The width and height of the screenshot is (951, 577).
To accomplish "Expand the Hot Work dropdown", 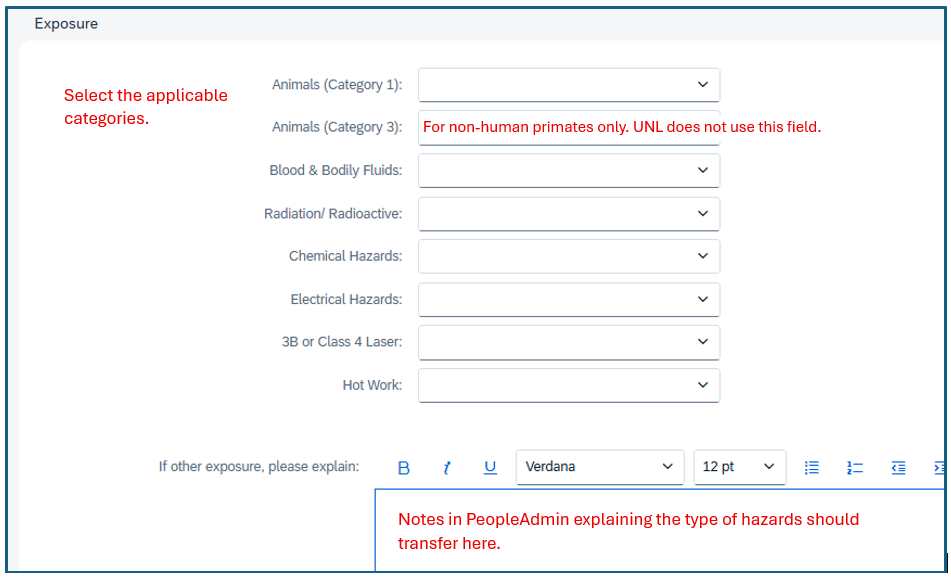I will click(569, 385).
